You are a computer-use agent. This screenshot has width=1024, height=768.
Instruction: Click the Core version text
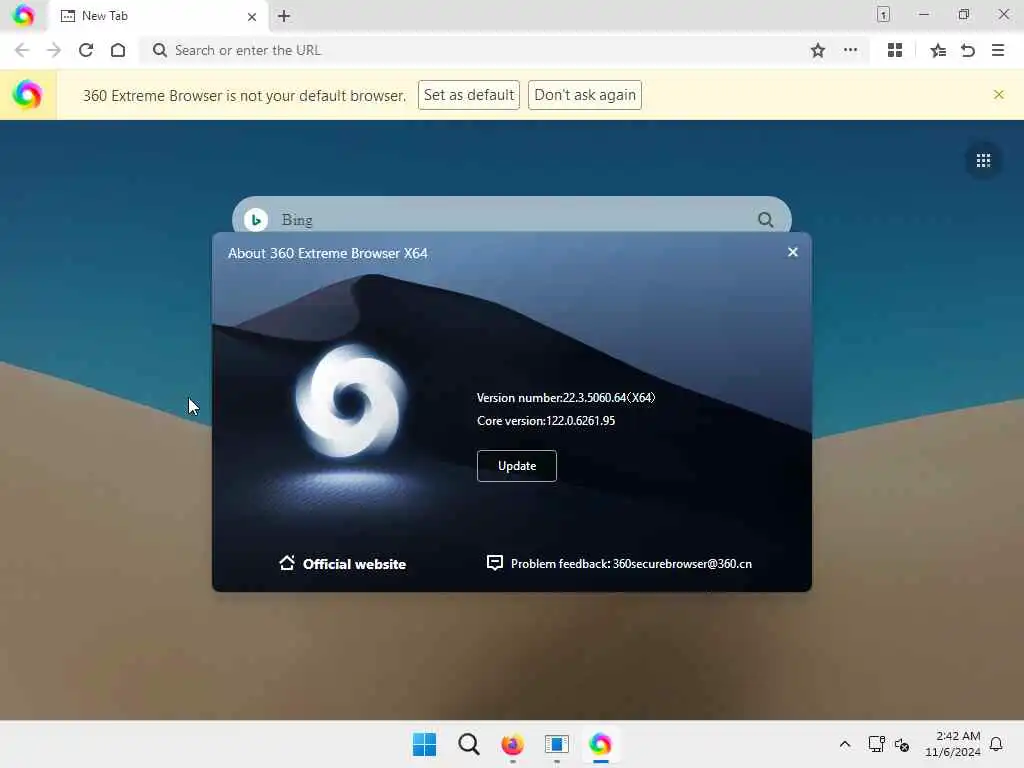point(546,421)
